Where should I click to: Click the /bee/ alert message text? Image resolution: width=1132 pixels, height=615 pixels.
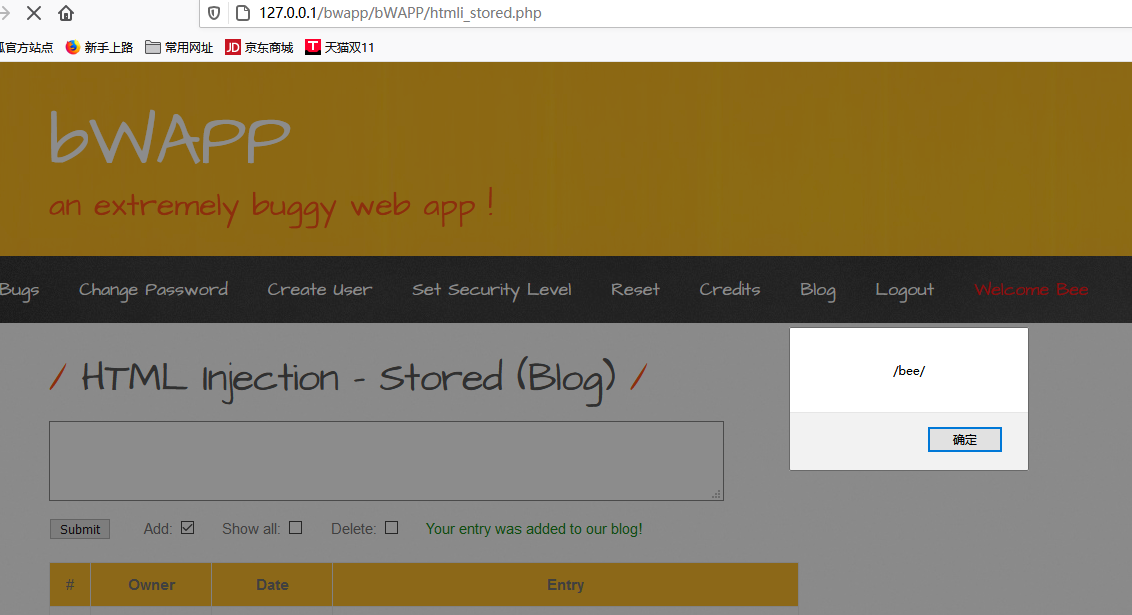tap(909, 371)
